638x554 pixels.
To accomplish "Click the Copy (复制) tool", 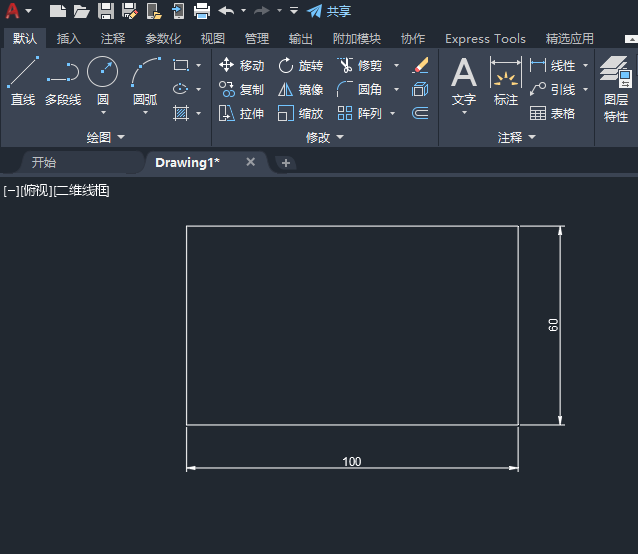I will (x=241, y=89).
